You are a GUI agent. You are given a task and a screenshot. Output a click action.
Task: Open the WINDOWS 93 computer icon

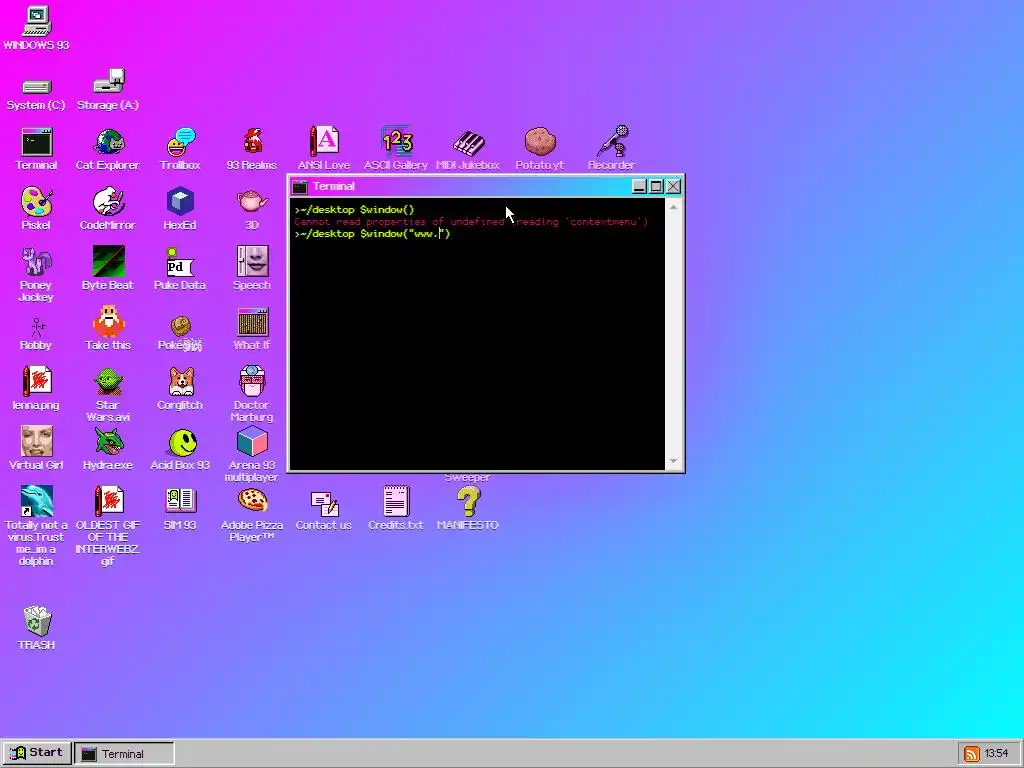point(36,29)
